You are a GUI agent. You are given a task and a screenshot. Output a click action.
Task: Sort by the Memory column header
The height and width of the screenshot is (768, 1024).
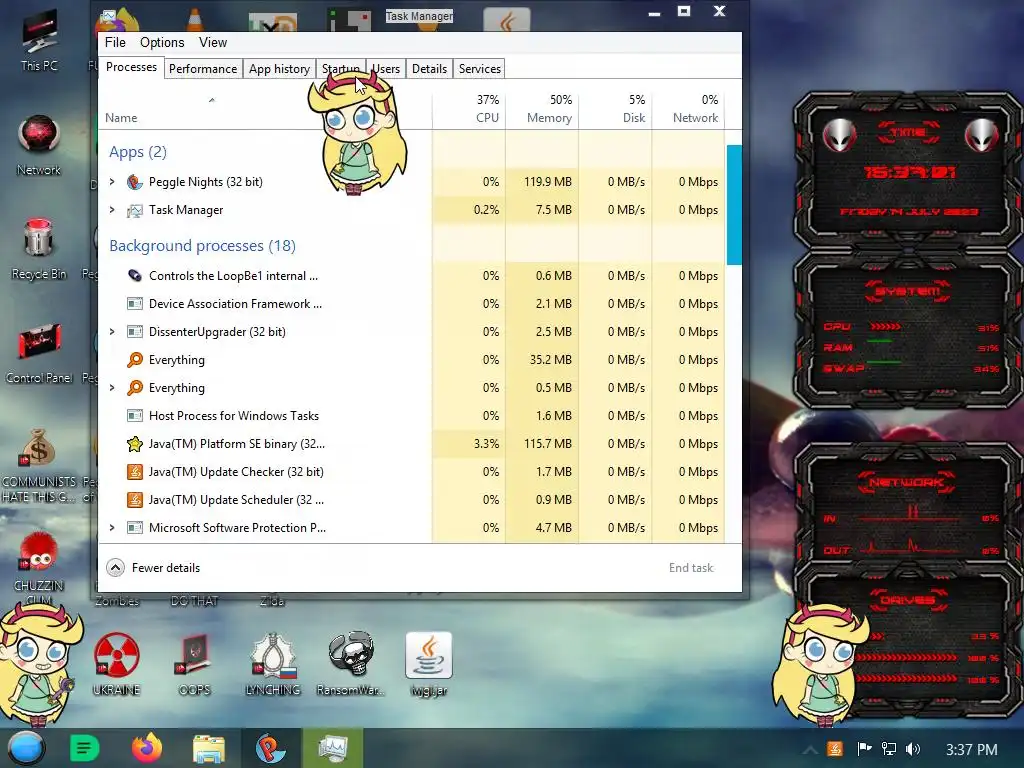pyautogui.click(x=542, y=109)
